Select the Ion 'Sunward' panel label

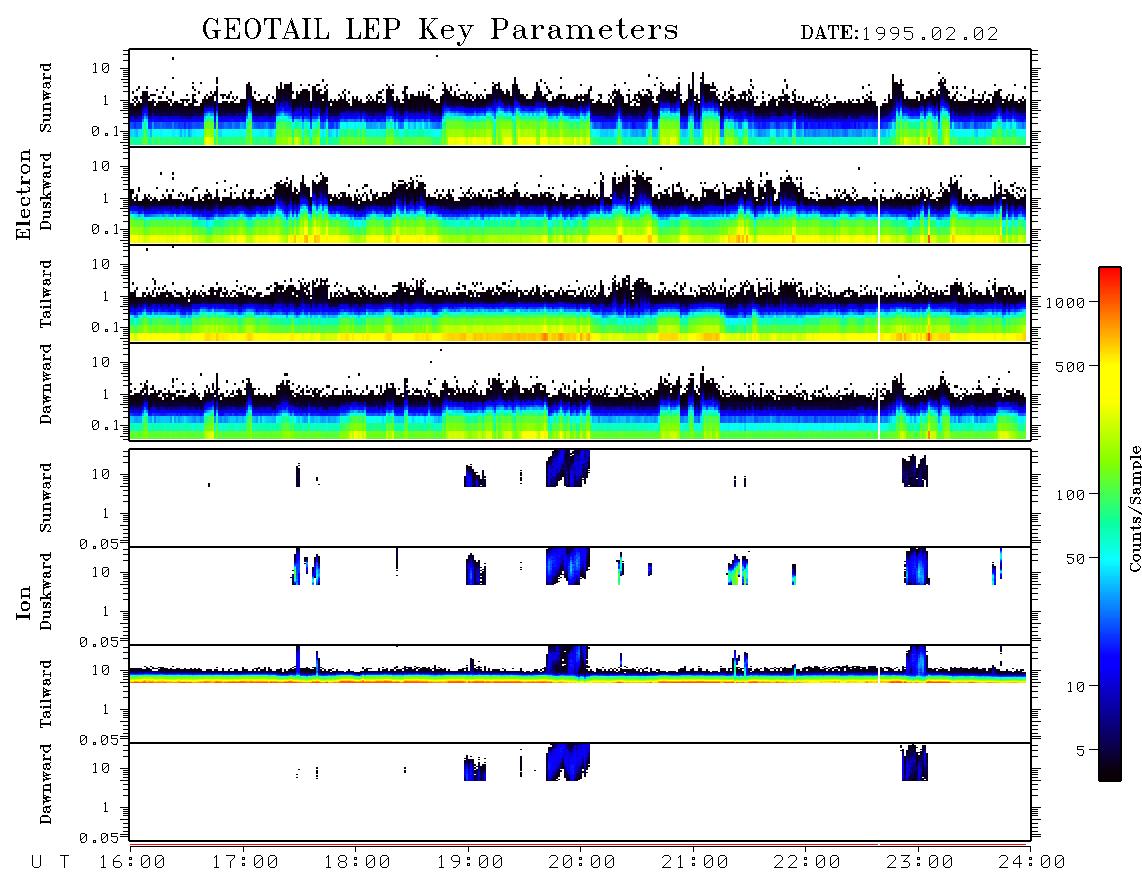point(46,498)
